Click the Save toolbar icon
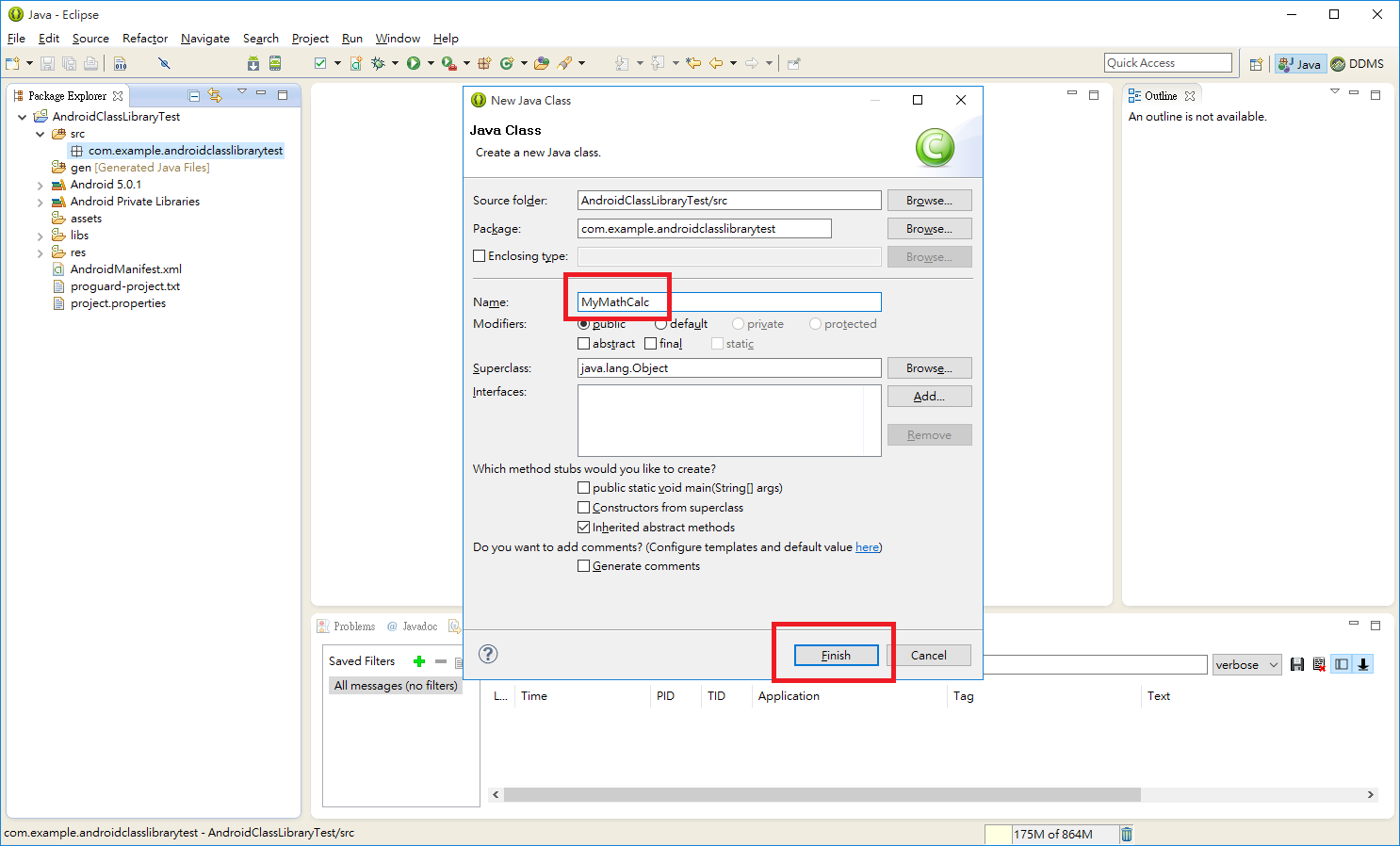Screen dimensions: 1400x846 [47, 63]
